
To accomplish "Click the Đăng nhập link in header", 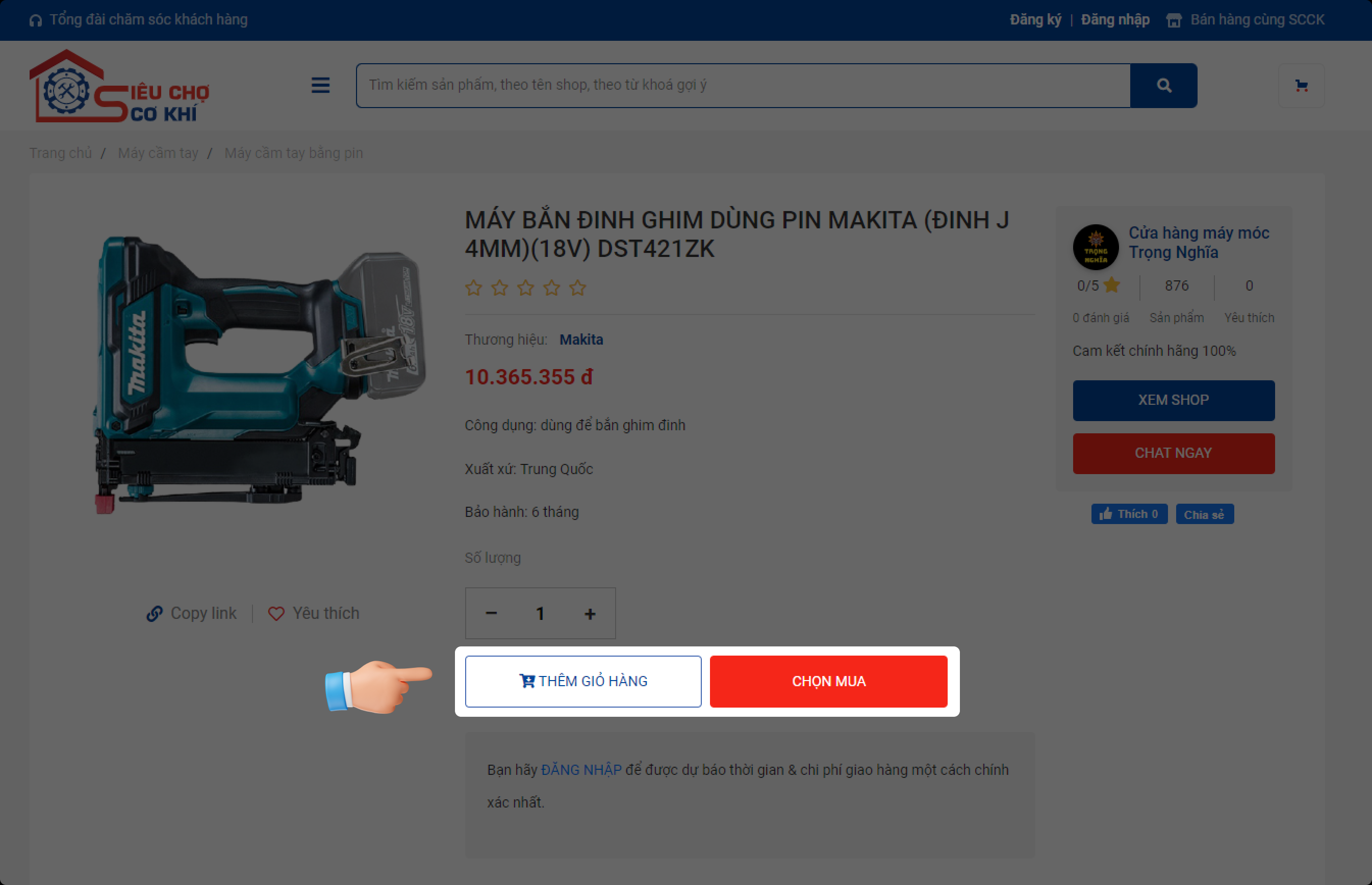I will (1115, 19).
